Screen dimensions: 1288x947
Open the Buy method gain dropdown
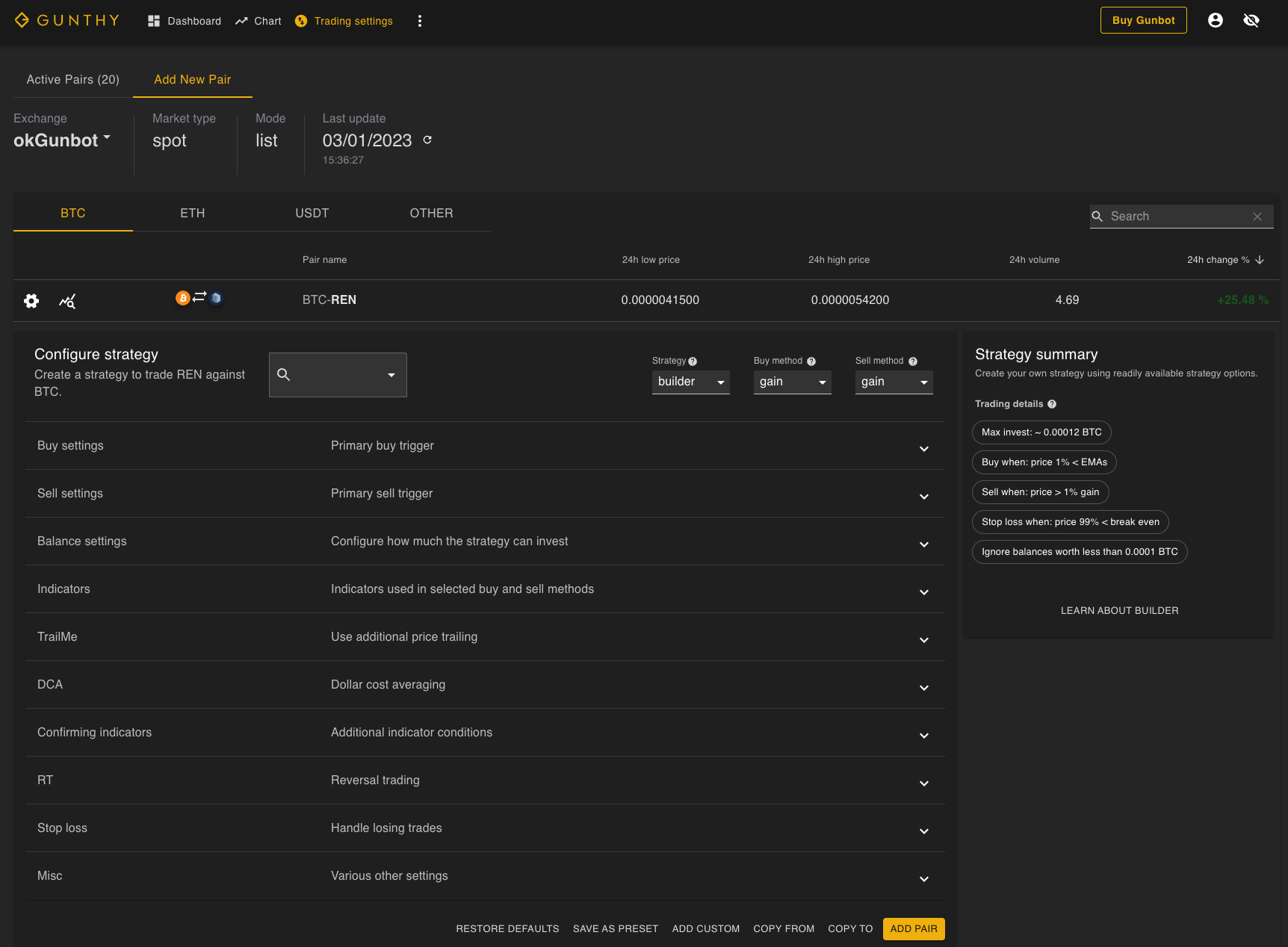click(x=792, y=382)
